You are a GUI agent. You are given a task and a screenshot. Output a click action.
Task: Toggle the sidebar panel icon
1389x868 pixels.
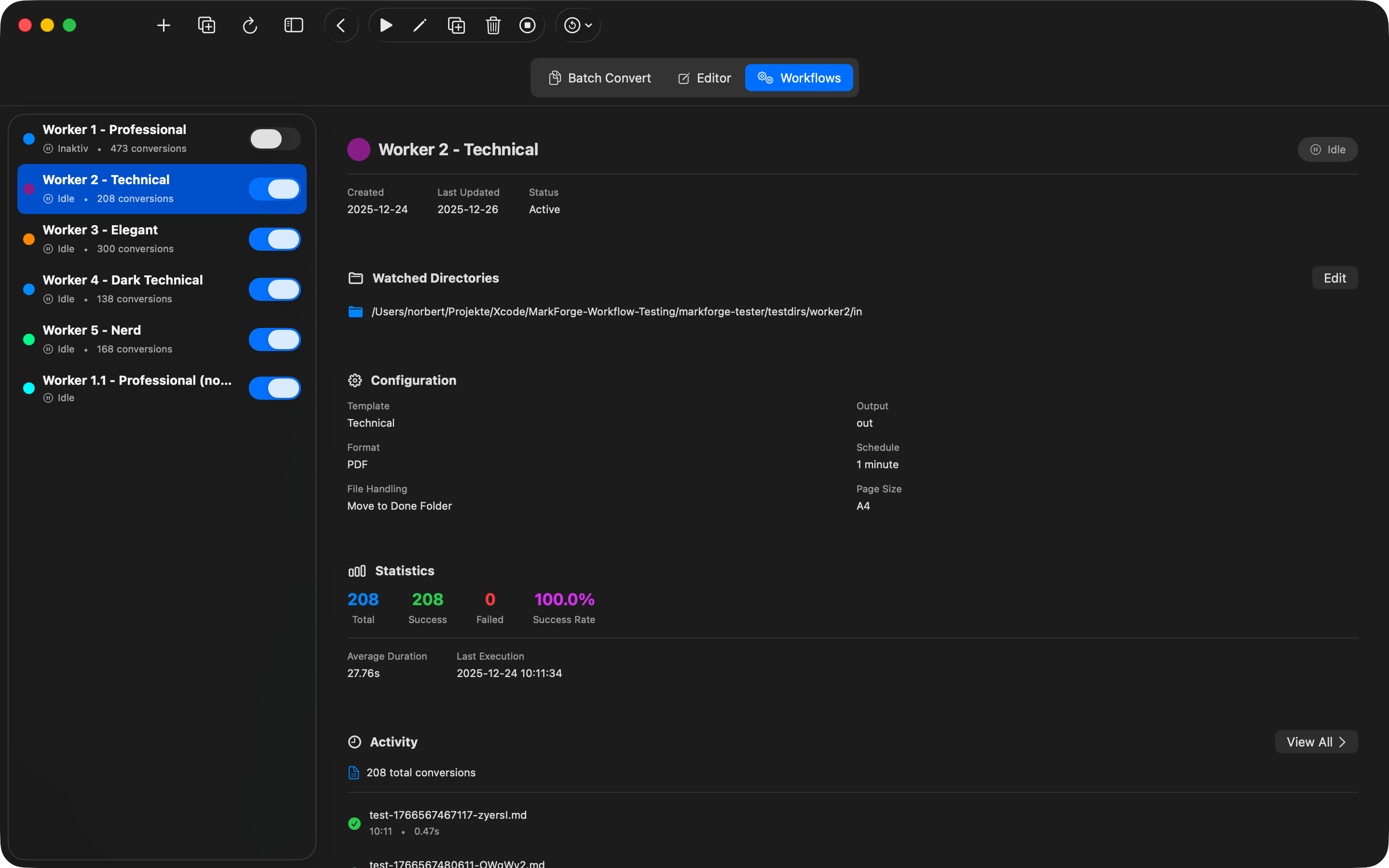[x=294, y=25]
